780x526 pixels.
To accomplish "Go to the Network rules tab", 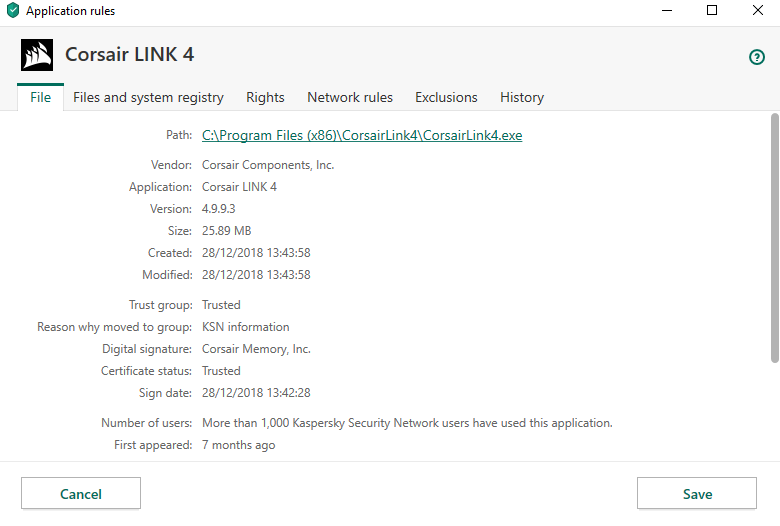I will click(x=350, y=97).
